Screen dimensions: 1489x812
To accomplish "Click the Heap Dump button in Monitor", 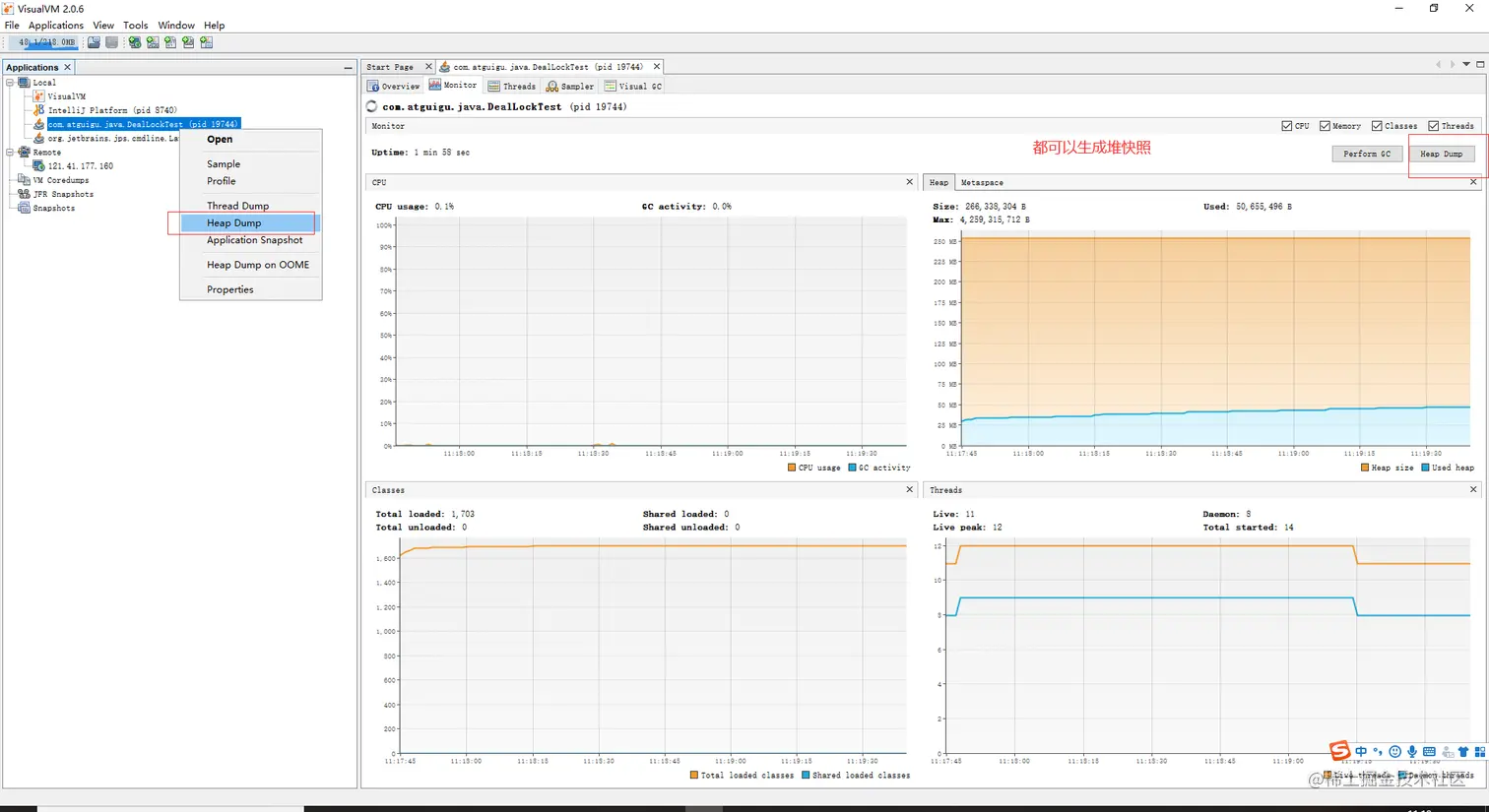I will click(1441, 154).
